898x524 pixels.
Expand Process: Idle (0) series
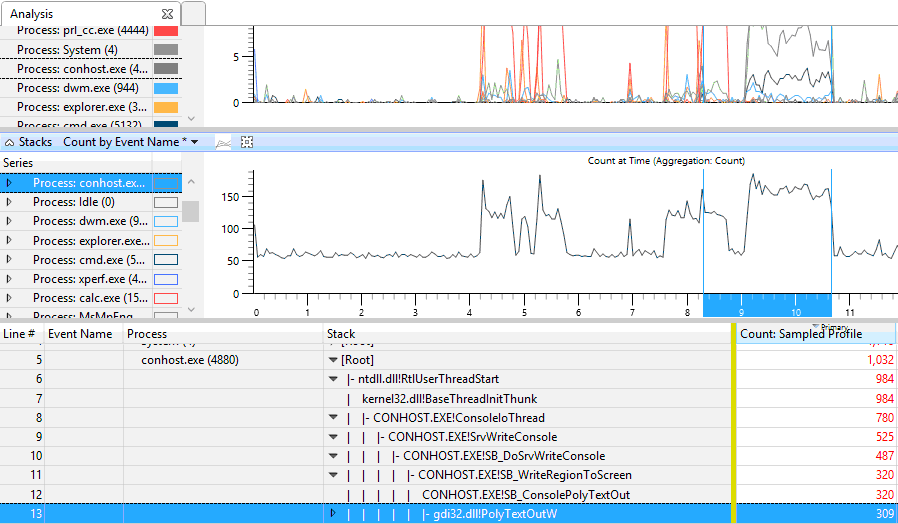tap(9, 202)
